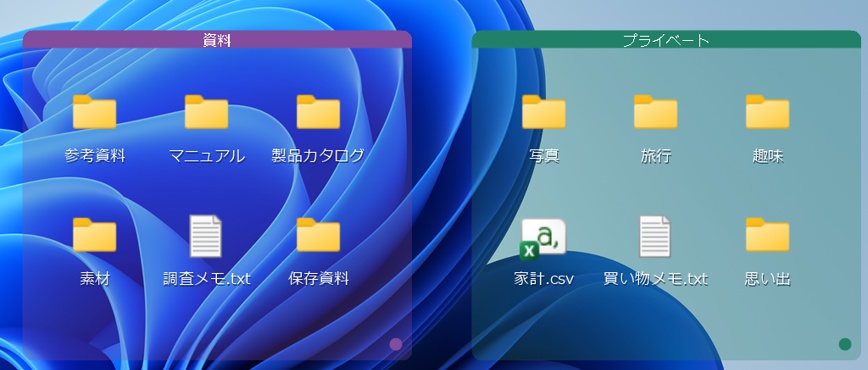Open the 素材 folder icon

pos(95,235)
